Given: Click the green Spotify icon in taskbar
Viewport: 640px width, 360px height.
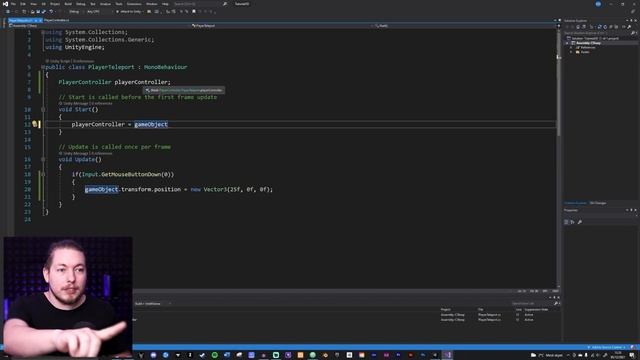Looking at the screenshot, I should point(215,355).
